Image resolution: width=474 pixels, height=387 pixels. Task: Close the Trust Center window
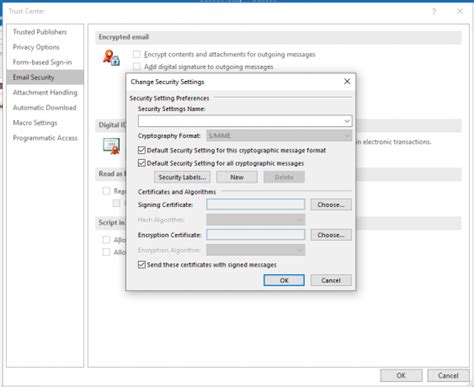pos(460,11)
